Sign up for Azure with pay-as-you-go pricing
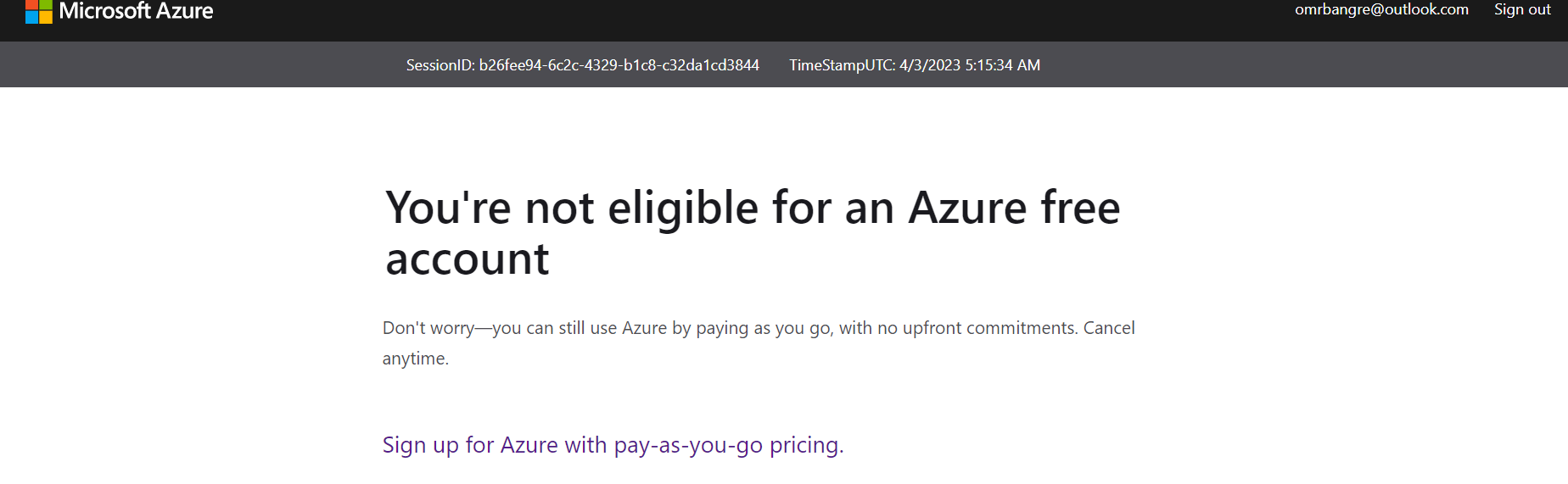Image resolution: width=1568 pixels, height=484 pixels. tap(613, 445)
